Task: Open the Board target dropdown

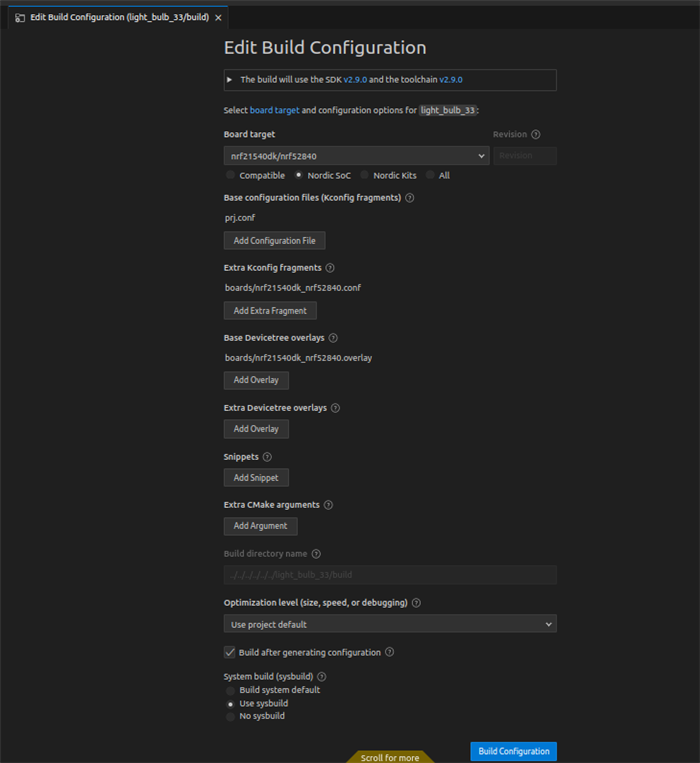Action: pos(357,156)
